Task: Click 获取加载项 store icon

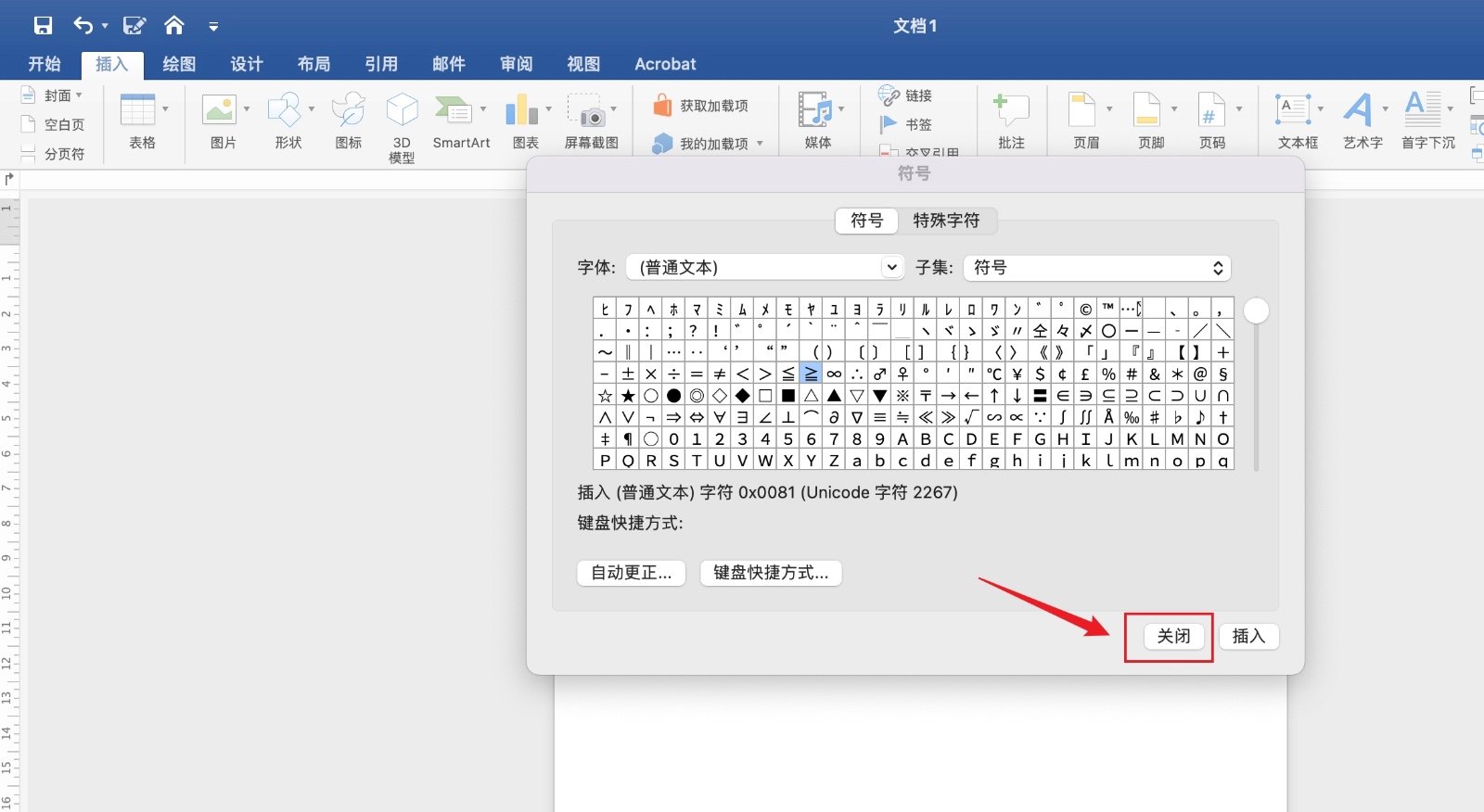Action: point(662,106)
